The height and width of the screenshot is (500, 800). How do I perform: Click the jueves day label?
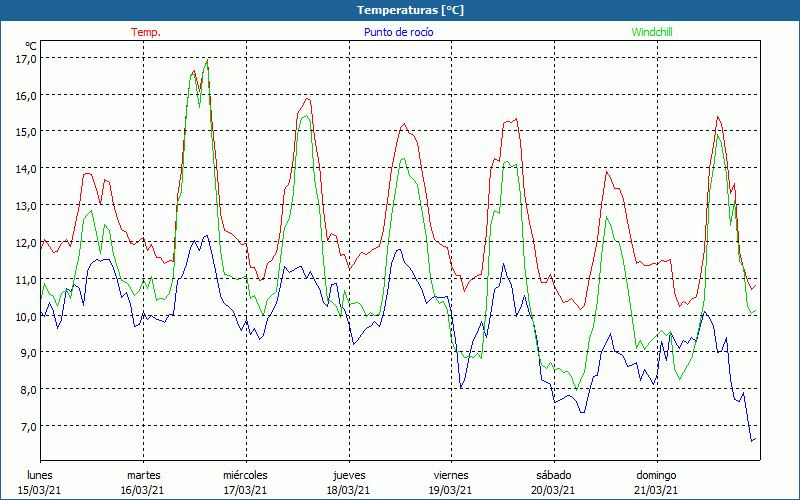pyautogui.click(x=349, y=475)
